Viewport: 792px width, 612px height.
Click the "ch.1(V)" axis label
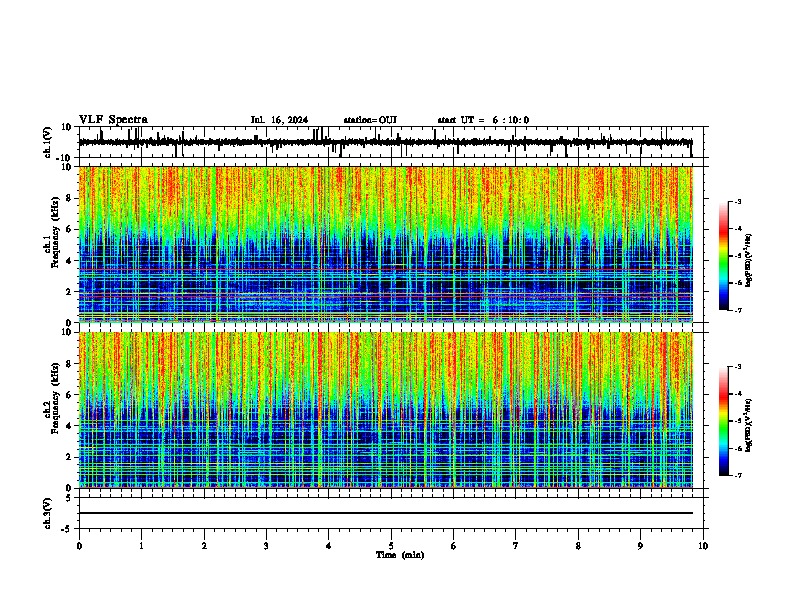point(48,142)
